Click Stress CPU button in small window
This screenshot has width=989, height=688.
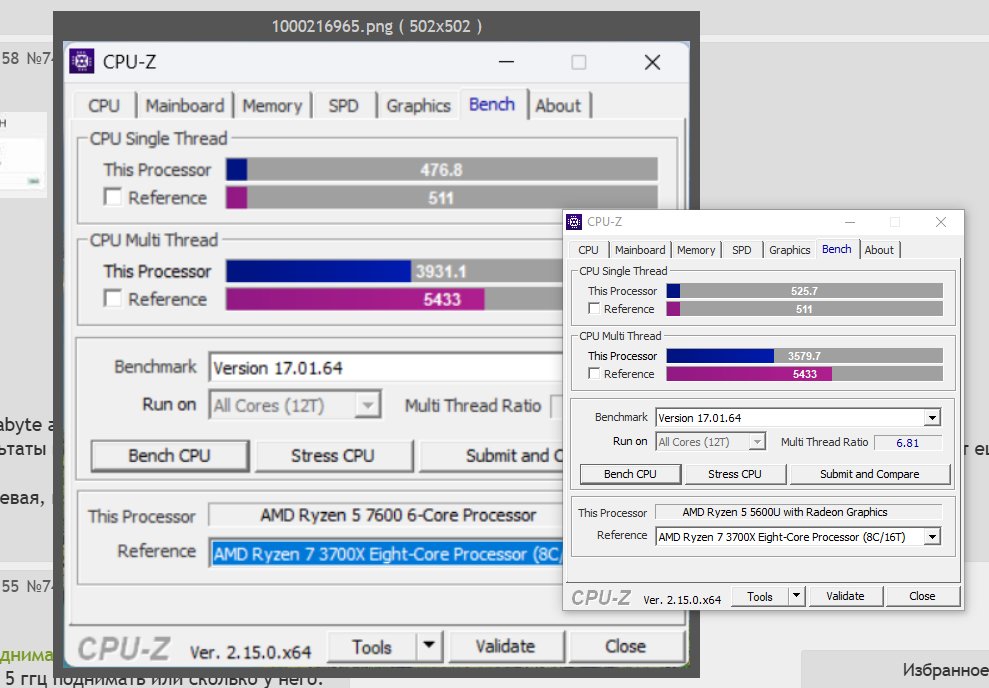(735, 474)
